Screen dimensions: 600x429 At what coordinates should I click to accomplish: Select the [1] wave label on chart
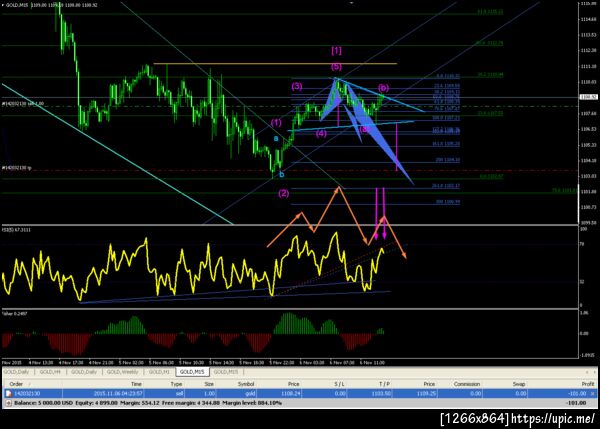point(336,50)
